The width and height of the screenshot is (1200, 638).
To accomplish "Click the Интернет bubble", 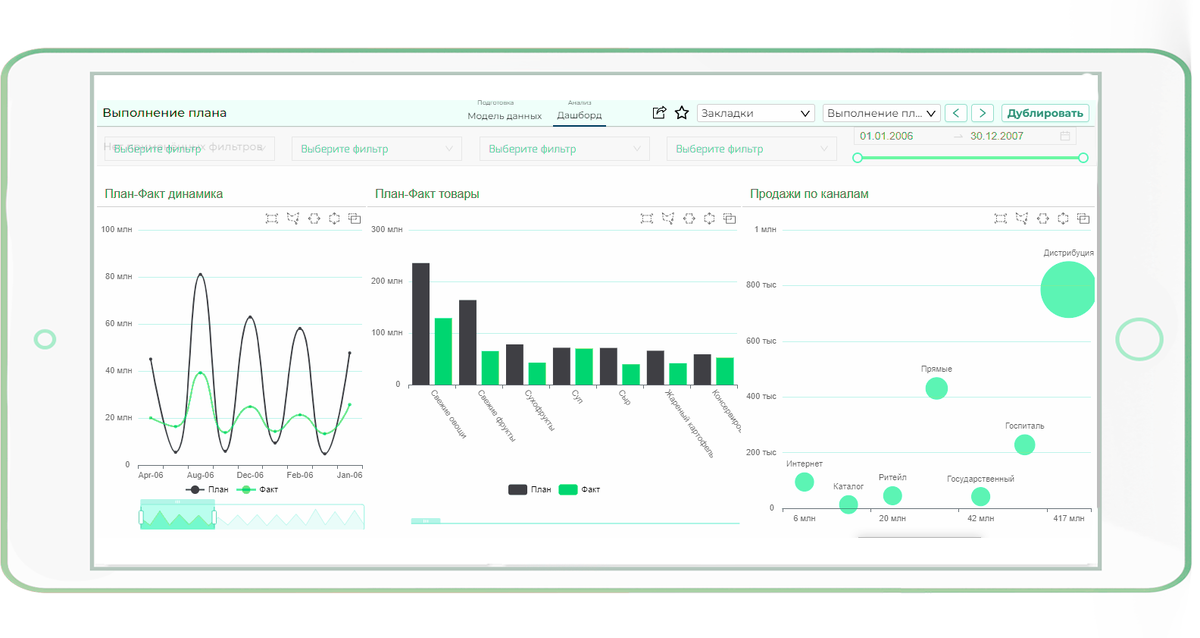I will point(805,482).
